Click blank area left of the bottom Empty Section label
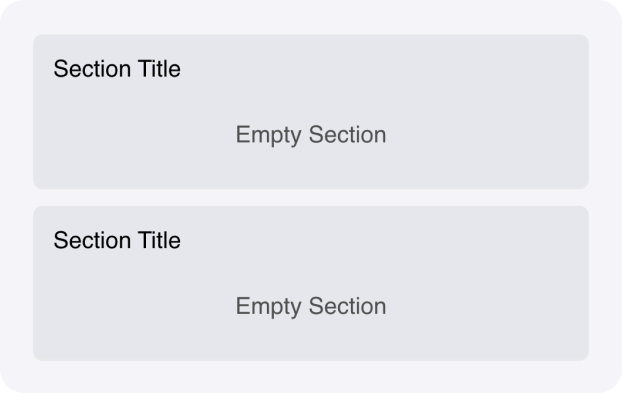The height and width of the screenshot is (393, 622). click(x=135, y=307)
